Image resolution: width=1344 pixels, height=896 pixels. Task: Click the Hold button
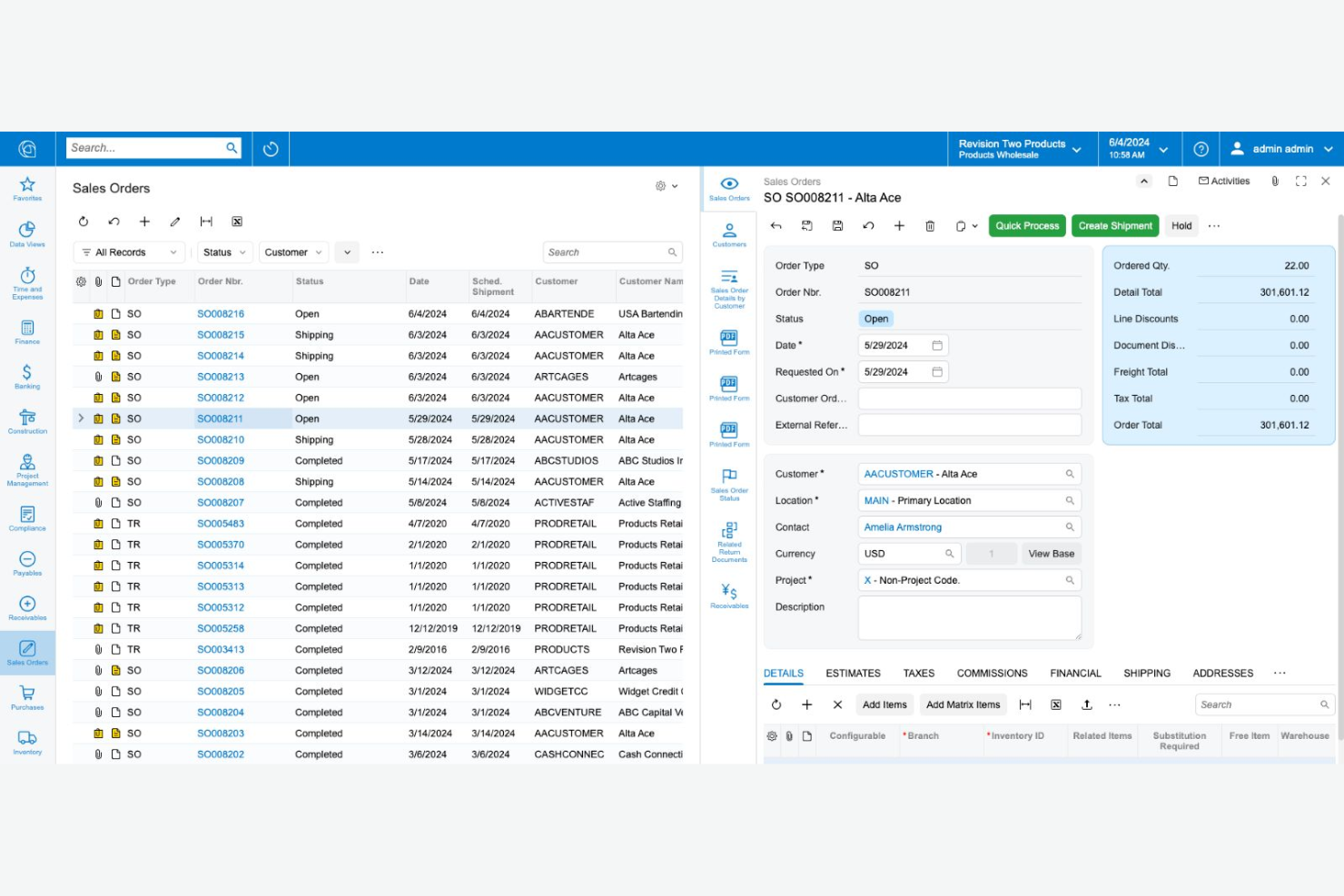pos(1181,226)
